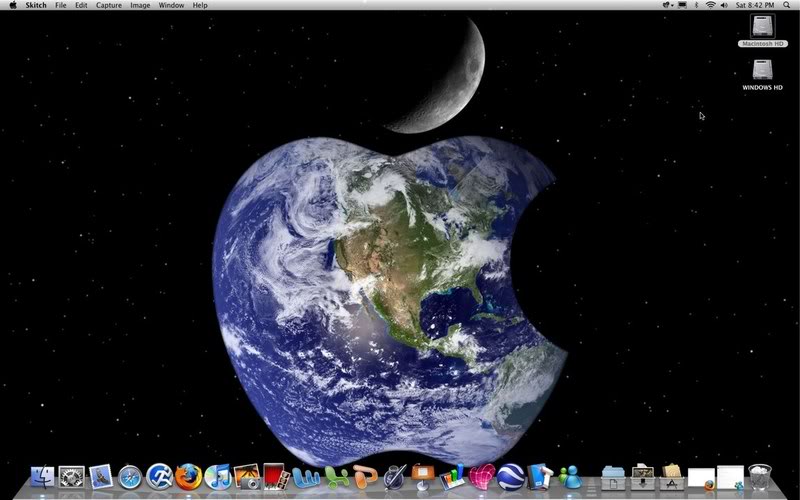Open the volume control in menu bar

(724, 5)
